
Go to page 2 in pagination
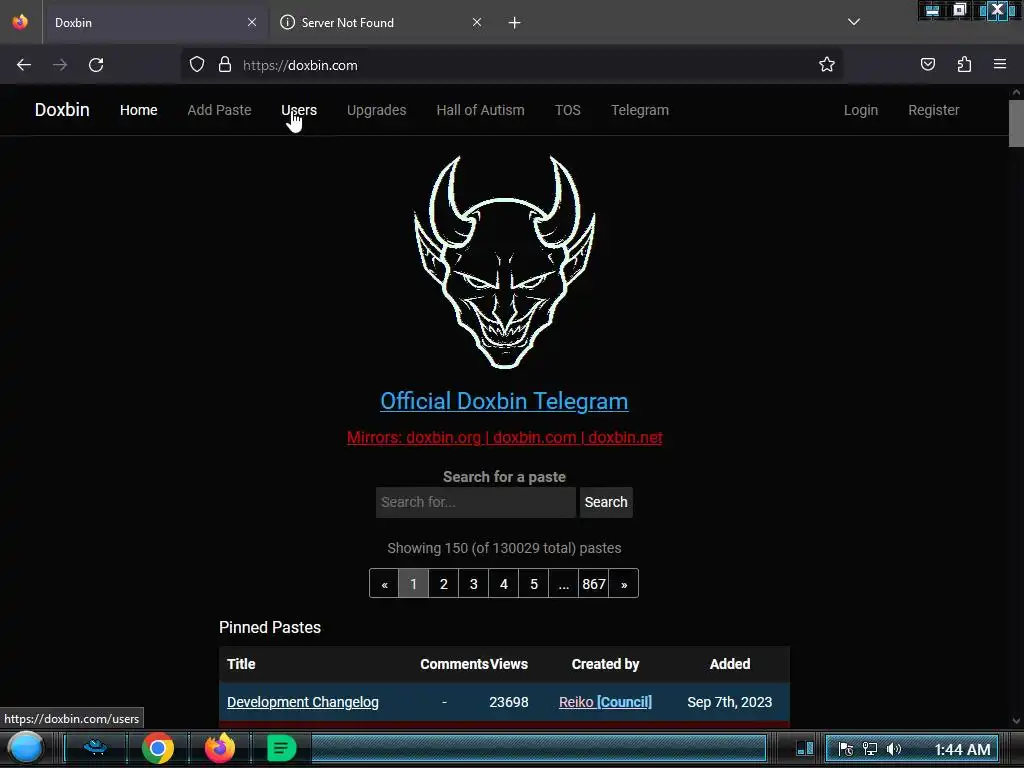(x=443, y=584)
